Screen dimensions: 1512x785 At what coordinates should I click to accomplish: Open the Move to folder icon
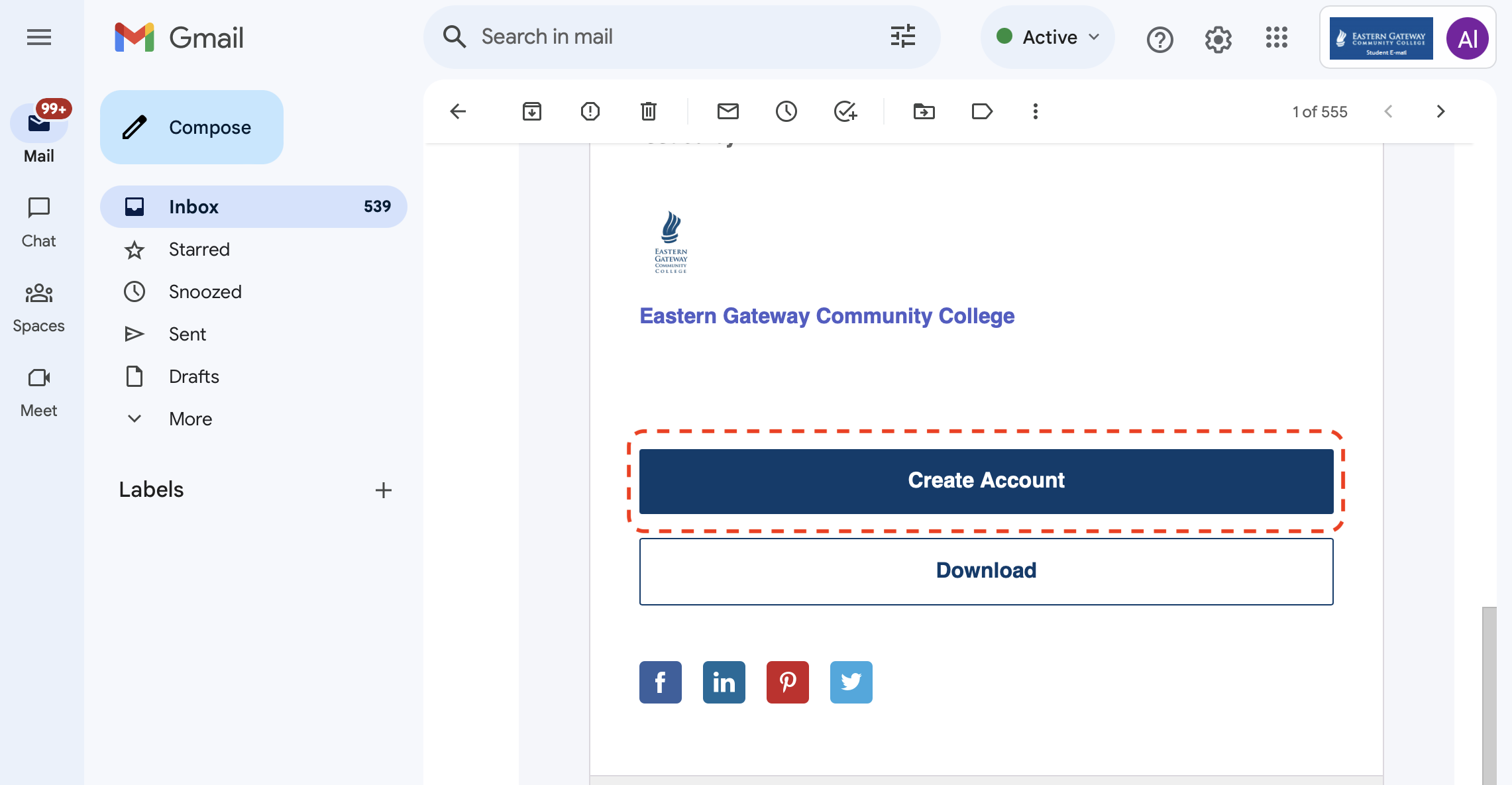924,111
